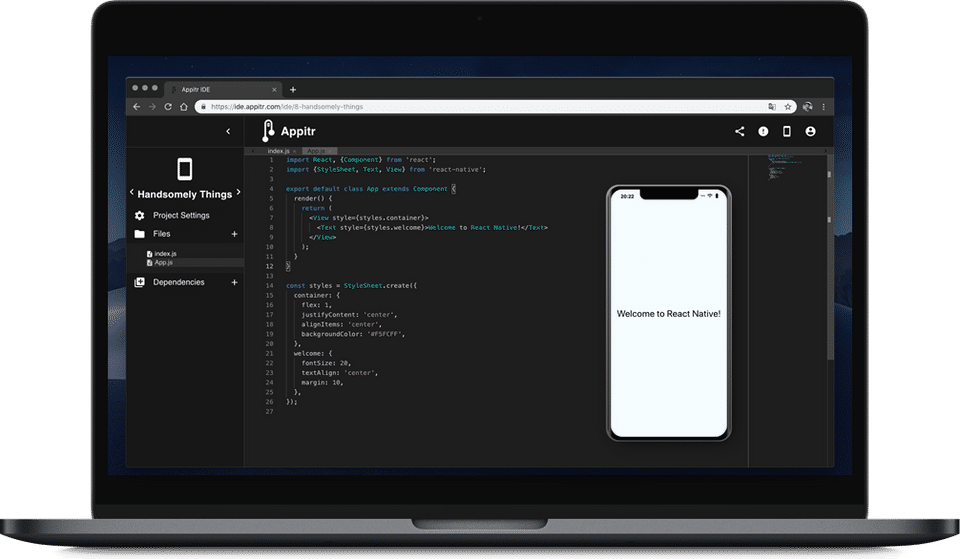Click the Dependencies package icon
Viewport: 960px width, 559px height.
click(140, 282)
